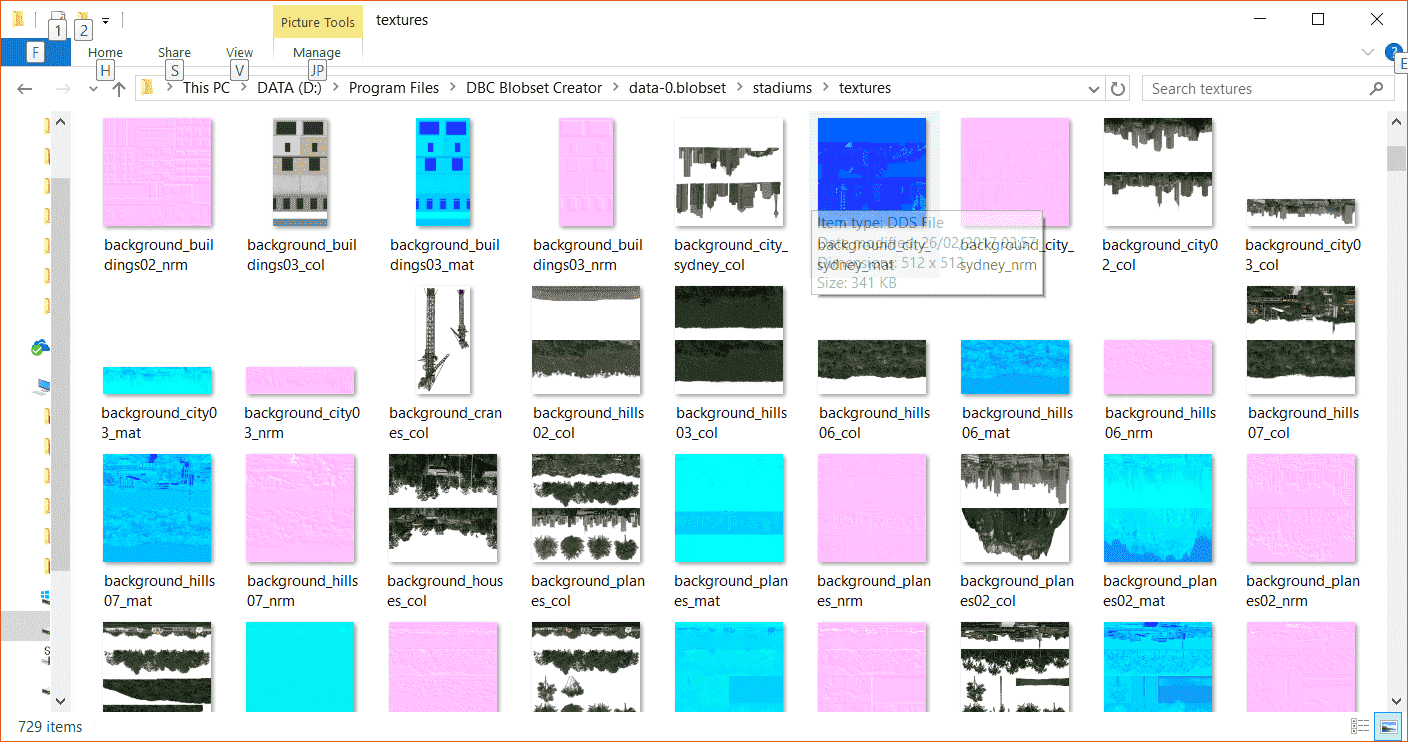
Task: Select background_planes_col thumbnail
Action: tap(587, 508)
